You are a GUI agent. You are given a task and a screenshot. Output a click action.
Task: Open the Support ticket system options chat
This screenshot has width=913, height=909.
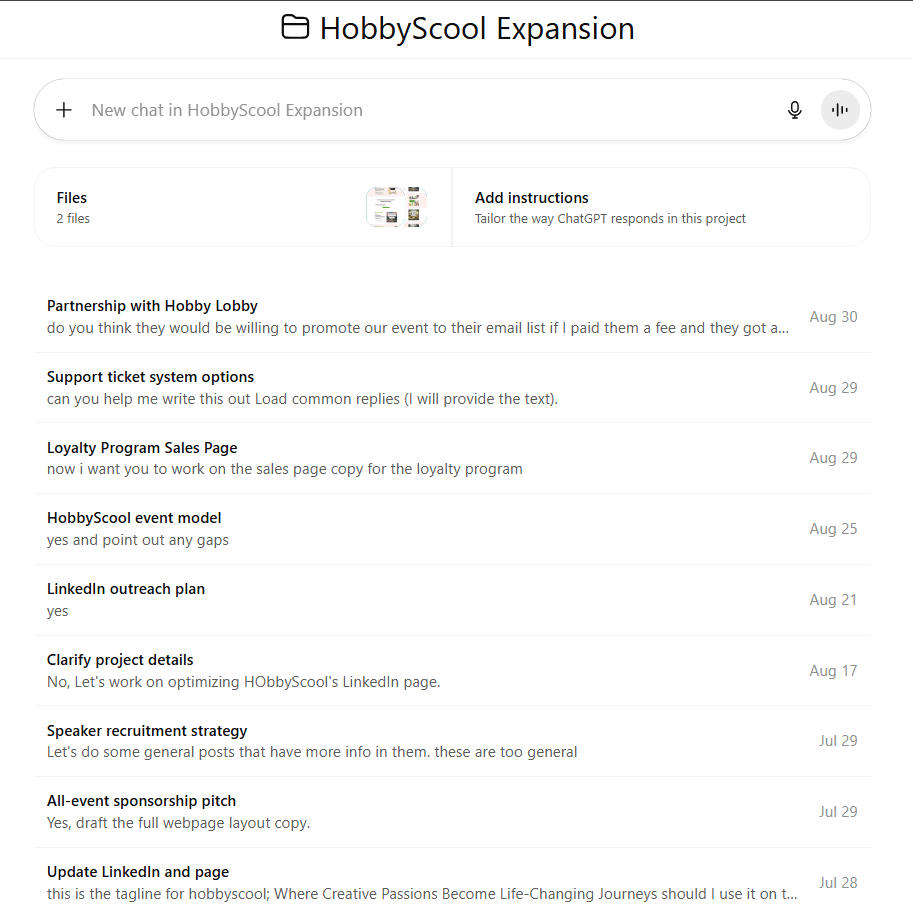pyautogui.click(x=452, y=388)
